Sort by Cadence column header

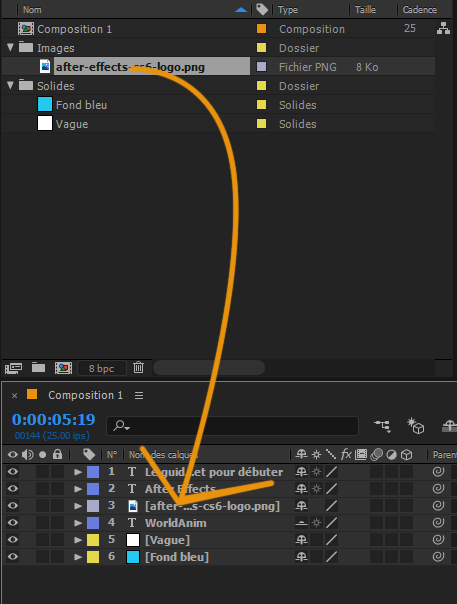point(420,10)
